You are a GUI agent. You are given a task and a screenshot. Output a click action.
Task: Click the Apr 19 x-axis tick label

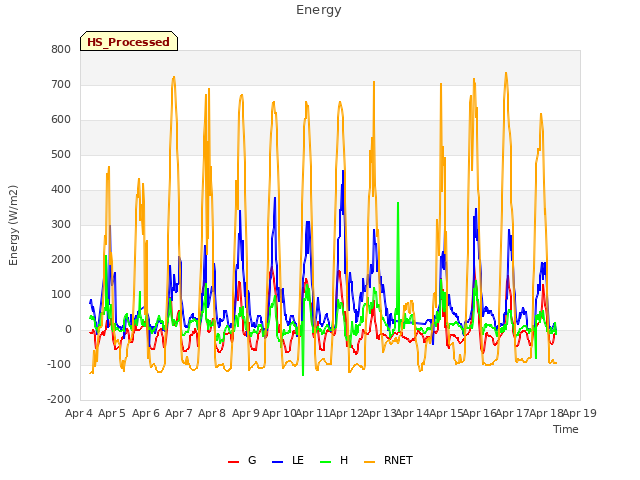[x=580, y=413]
